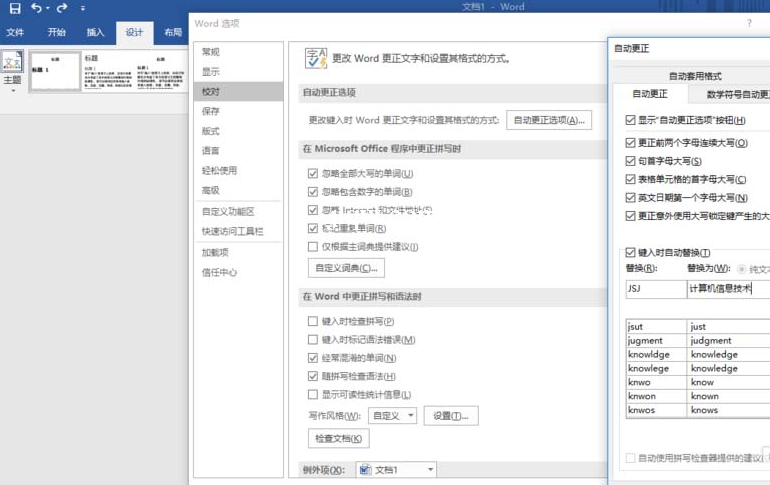Toggle ignore Internet and file addresses checkbox
The image size is (770, 485).
pos(313,210)
